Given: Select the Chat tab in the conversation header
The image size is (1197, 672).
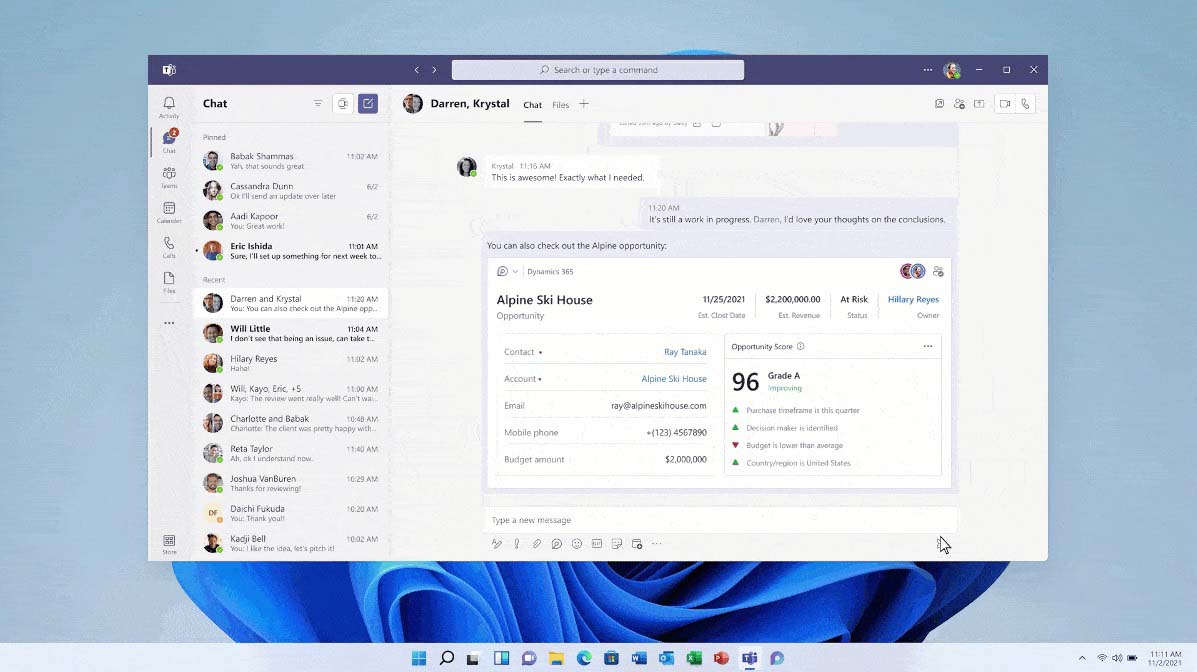Looking at the screenshot, I should coord(532,104).
